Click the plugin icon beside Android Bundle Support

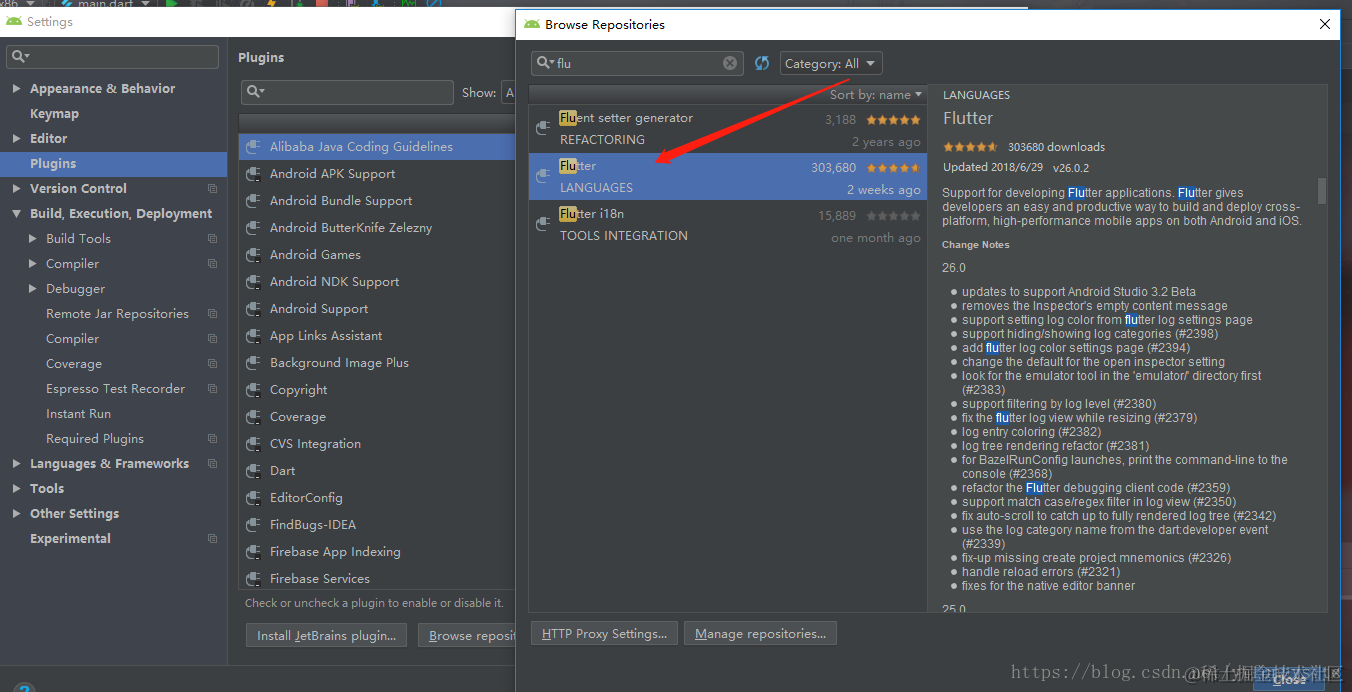(x=254, y=201)
